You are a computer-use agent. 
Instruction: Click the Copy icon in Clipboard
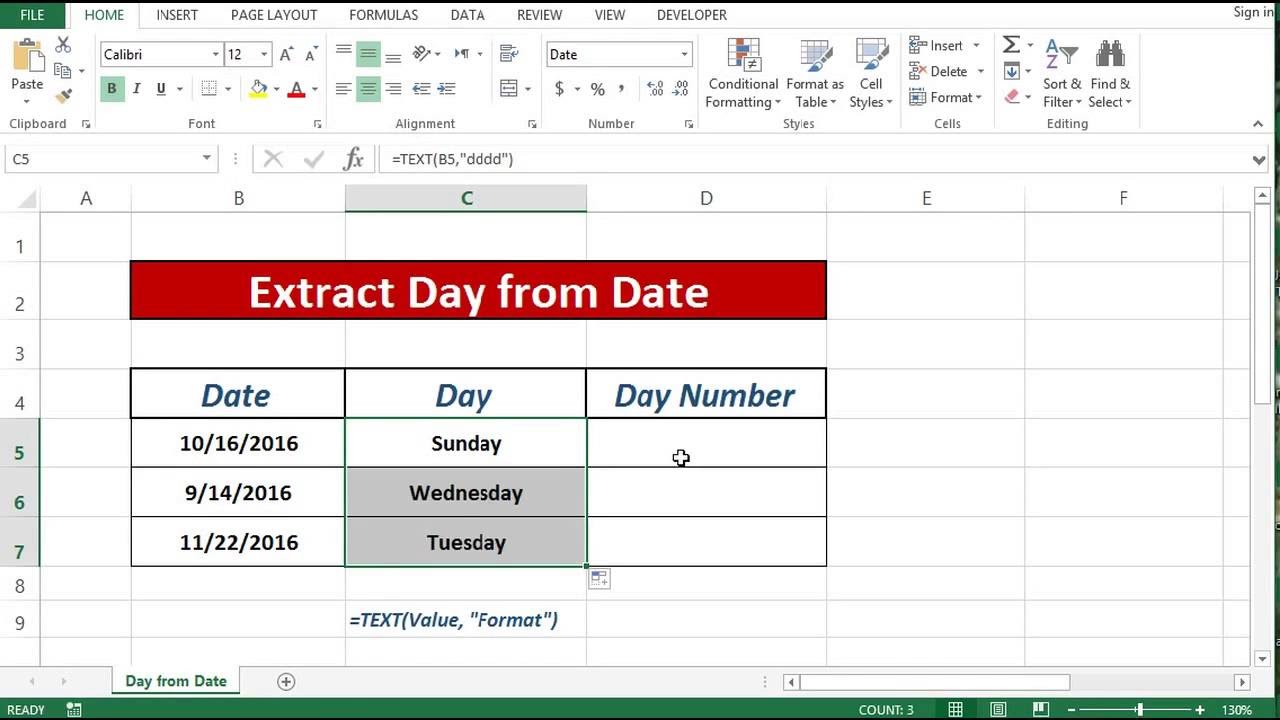63,71
